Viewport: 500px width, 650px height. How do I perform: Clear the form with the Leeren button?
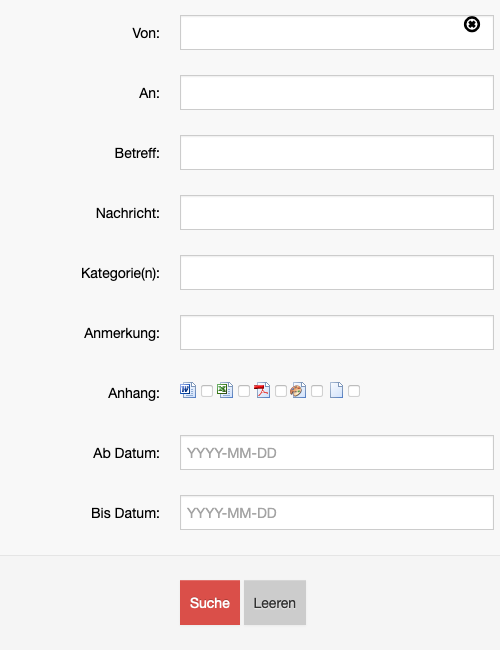tap(275, 602)
